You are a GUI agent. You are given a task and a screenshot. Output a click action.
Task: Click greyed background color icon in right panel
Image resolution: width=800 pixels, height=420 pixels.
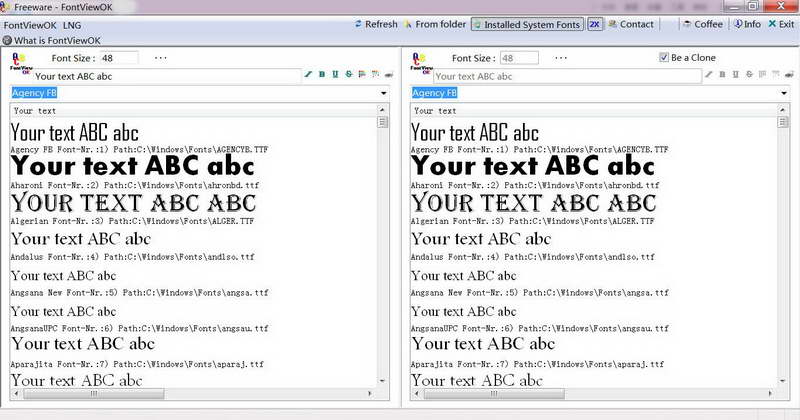(x=776, y=75)
